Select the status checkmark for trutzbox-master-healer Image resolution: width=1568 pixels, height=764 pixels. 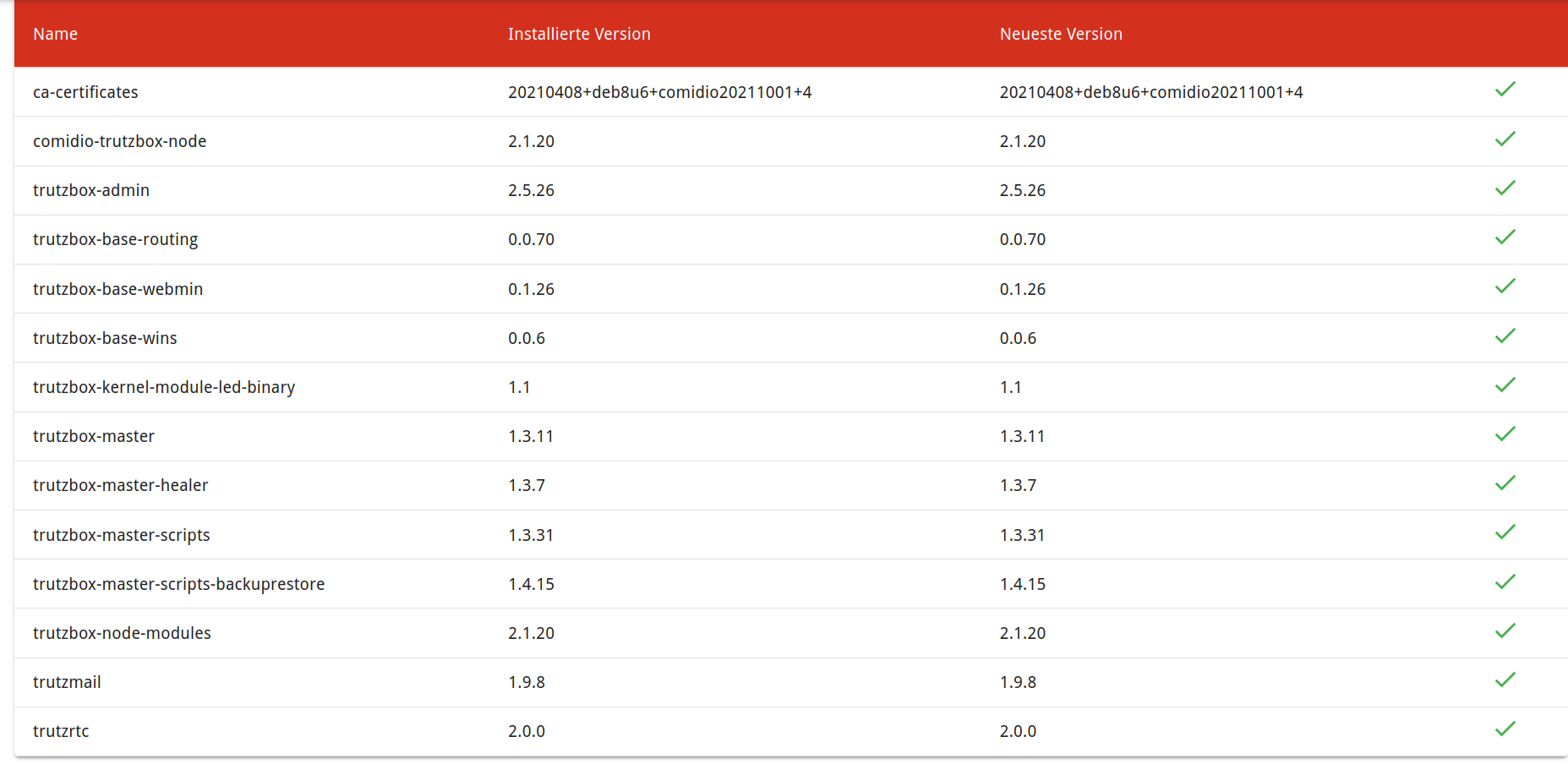tap(1505, 483)
